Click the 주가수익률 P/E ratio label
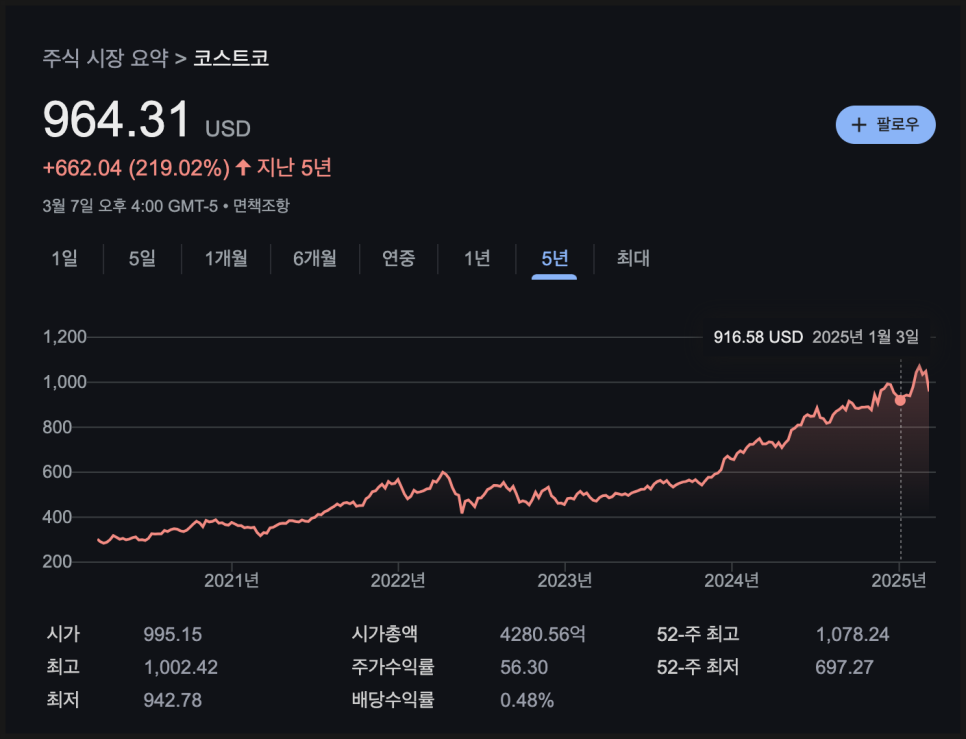The width and height of the screenshot is (966, 739). pyautogui.click(x=393, y=667)
